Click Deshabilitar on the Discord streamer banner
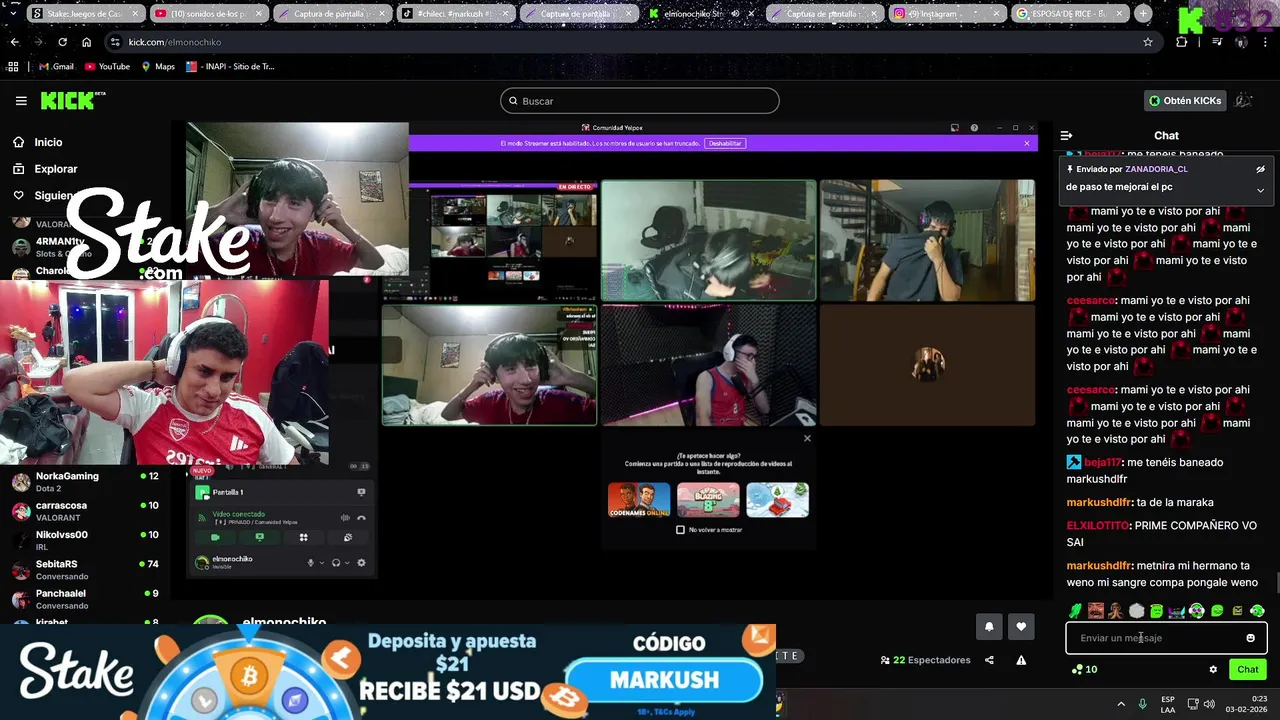The width and height of the screenshot is (1280, 720). click(725, 144)
